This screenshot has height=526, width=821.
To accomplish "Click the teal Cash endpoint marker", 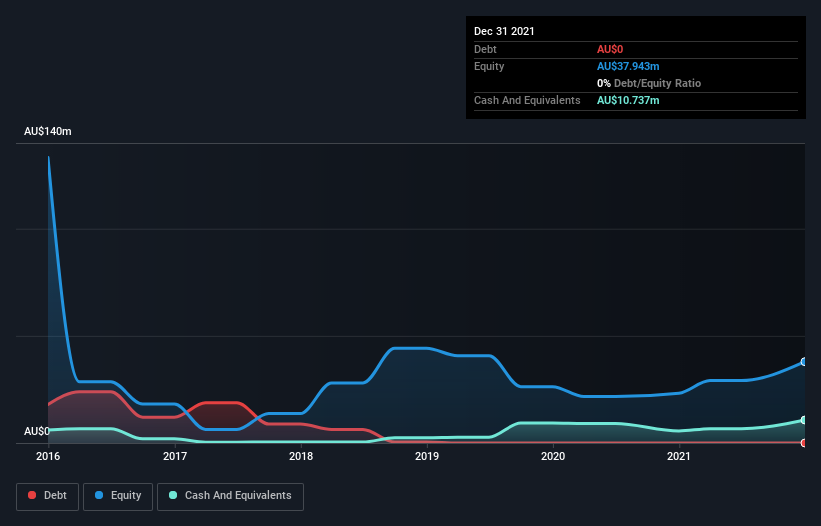I will pos(804,420).
